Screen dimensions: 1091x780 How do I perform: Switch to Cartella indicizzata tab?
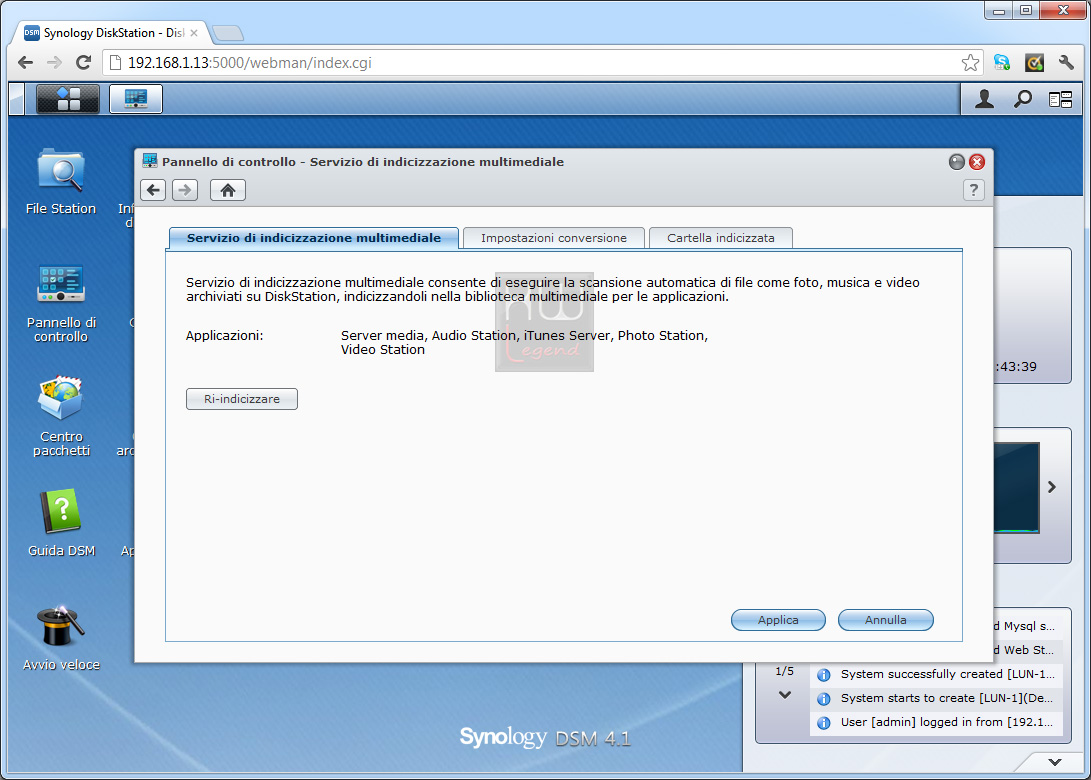721,238
